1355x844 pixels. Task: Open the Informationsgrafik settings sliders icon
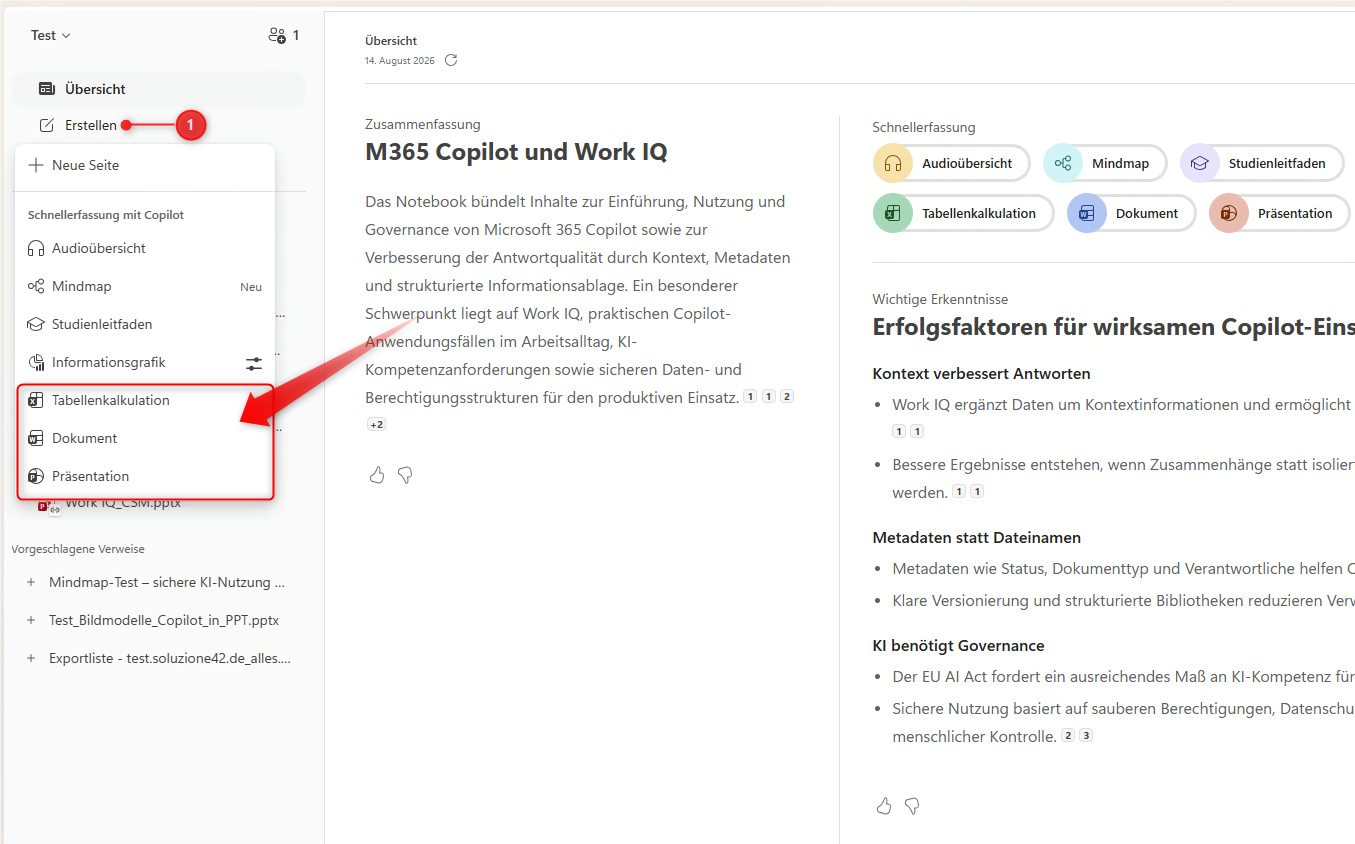pyautogui.click(x=254, y=363)
